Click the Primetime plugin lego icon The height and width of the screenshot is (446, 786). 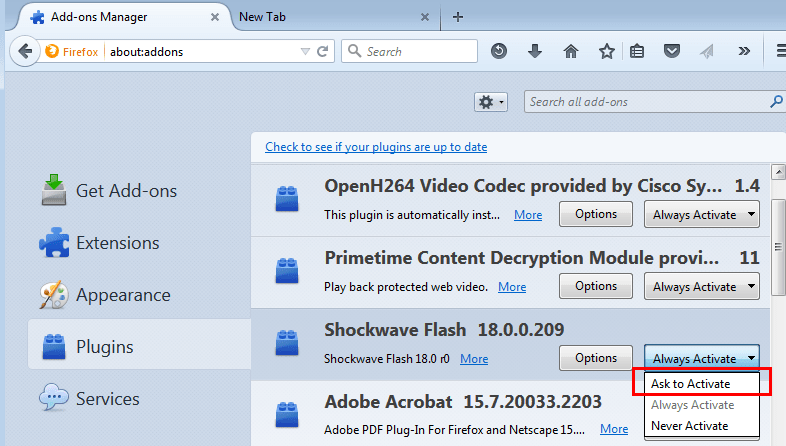tap(287, 271)
